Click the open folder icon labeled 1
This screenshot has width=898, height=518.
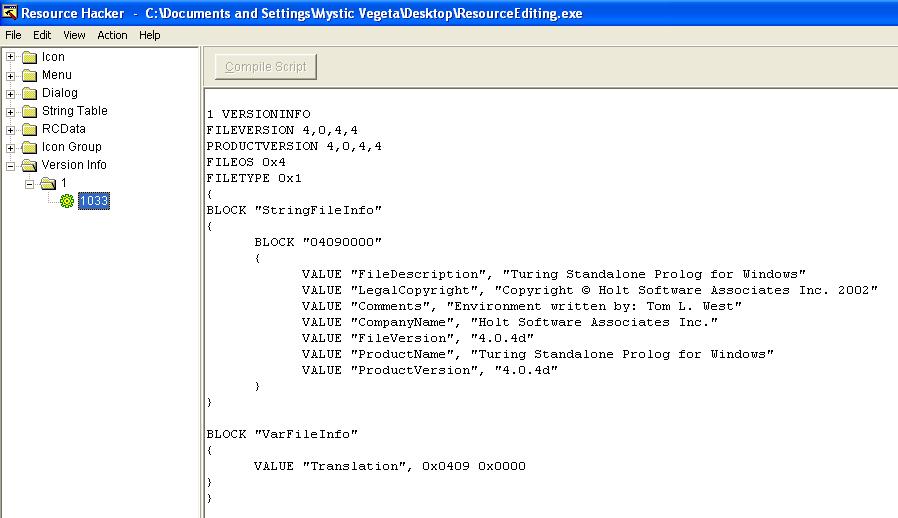point(48,183)
